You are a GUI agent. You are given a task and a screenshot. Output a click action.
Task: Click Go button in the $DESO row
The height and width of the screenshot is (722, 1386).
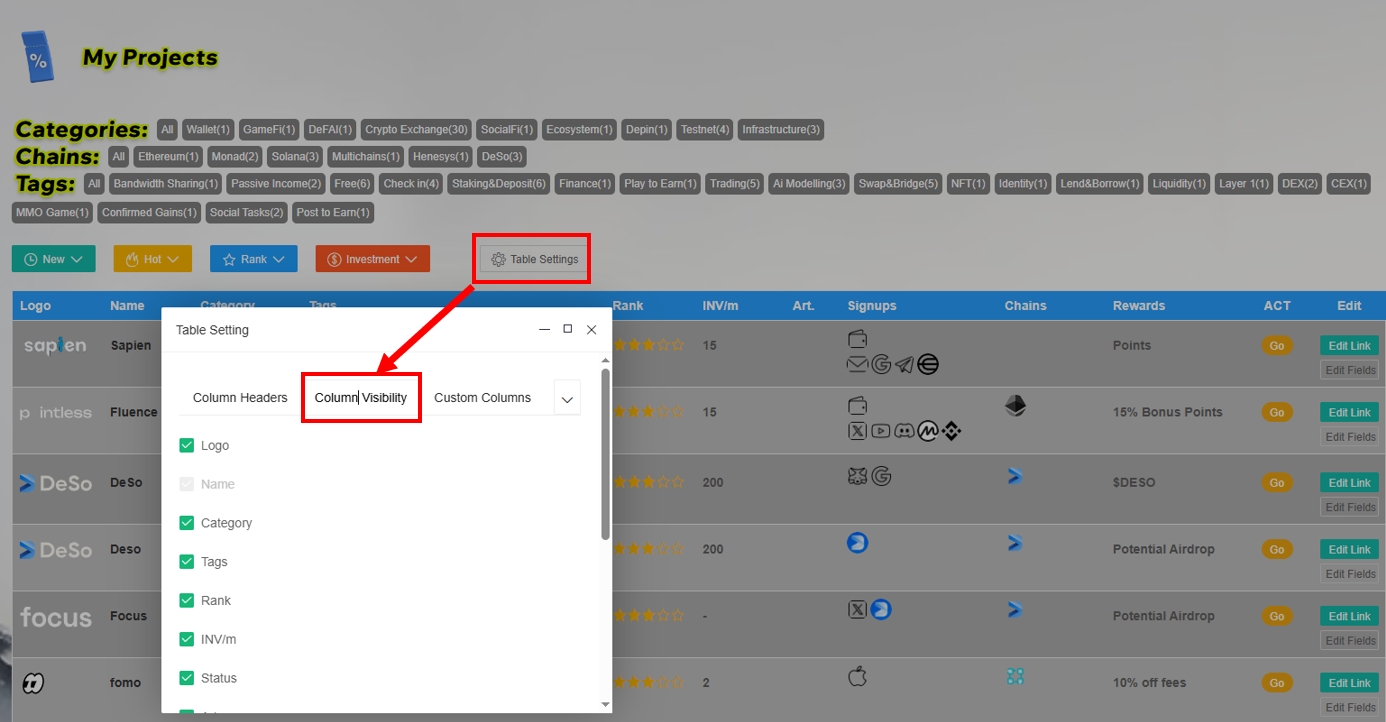point(1276,483)
